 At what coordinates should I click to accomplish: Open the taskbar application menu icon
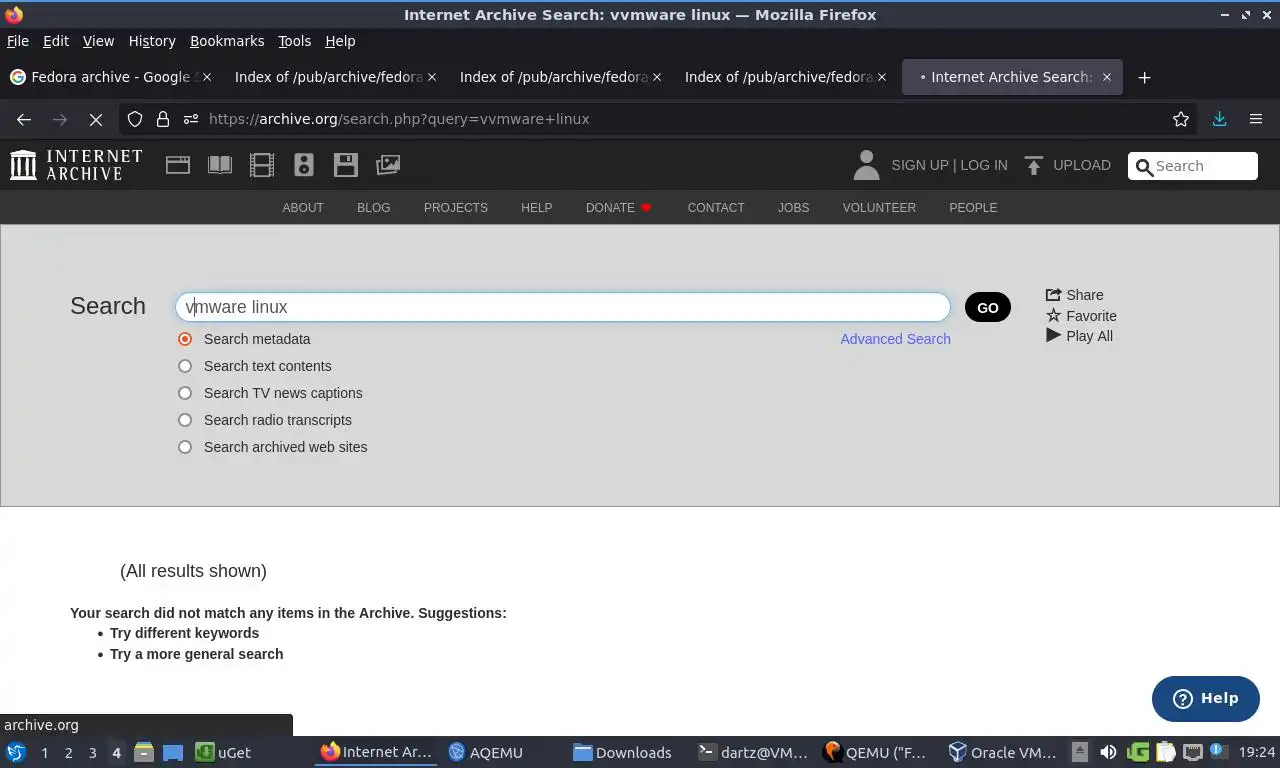coord(16,752)
